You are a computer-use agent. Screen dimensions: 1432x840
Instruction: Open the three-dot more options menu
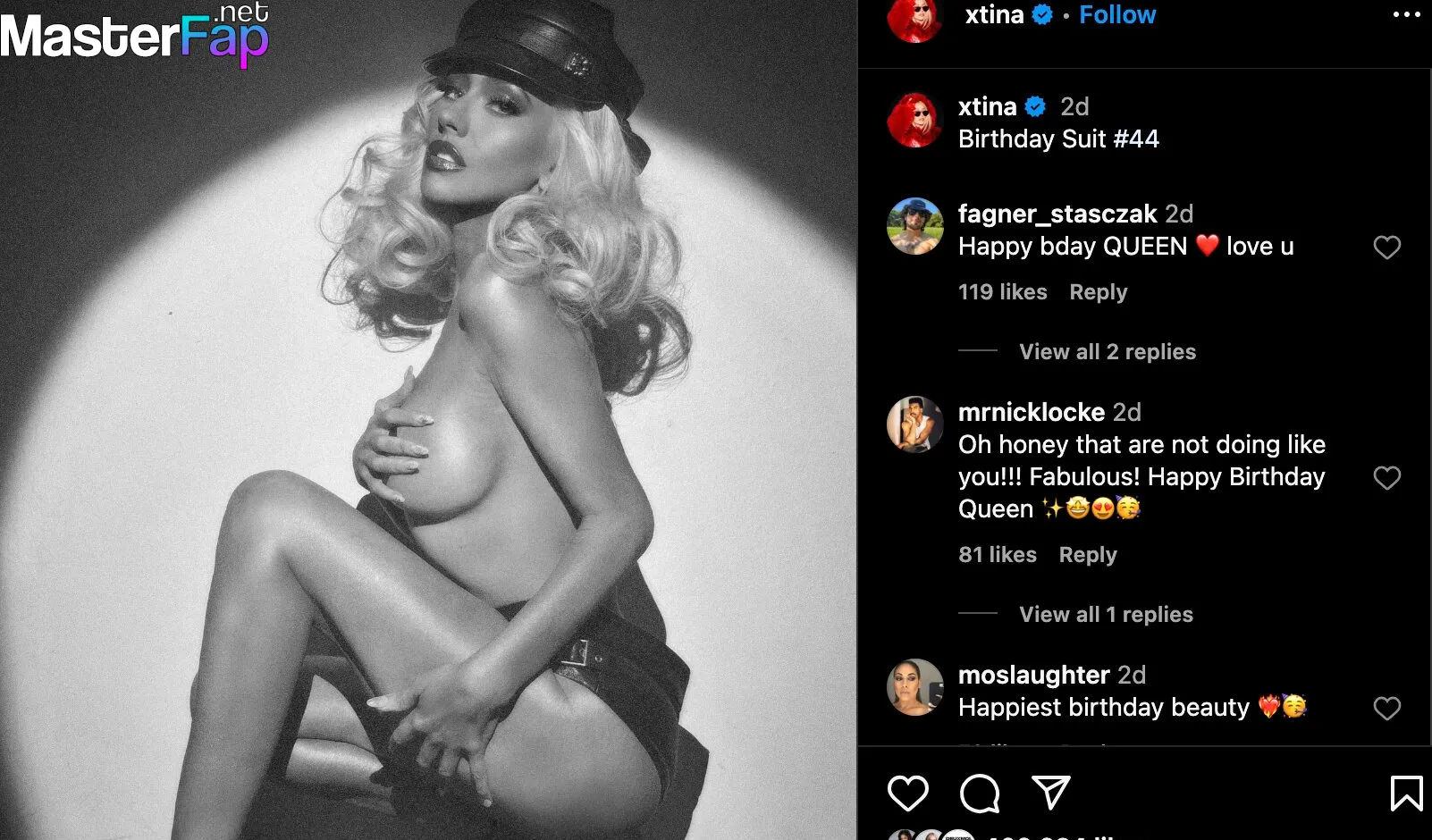[x=1406, y=14]
